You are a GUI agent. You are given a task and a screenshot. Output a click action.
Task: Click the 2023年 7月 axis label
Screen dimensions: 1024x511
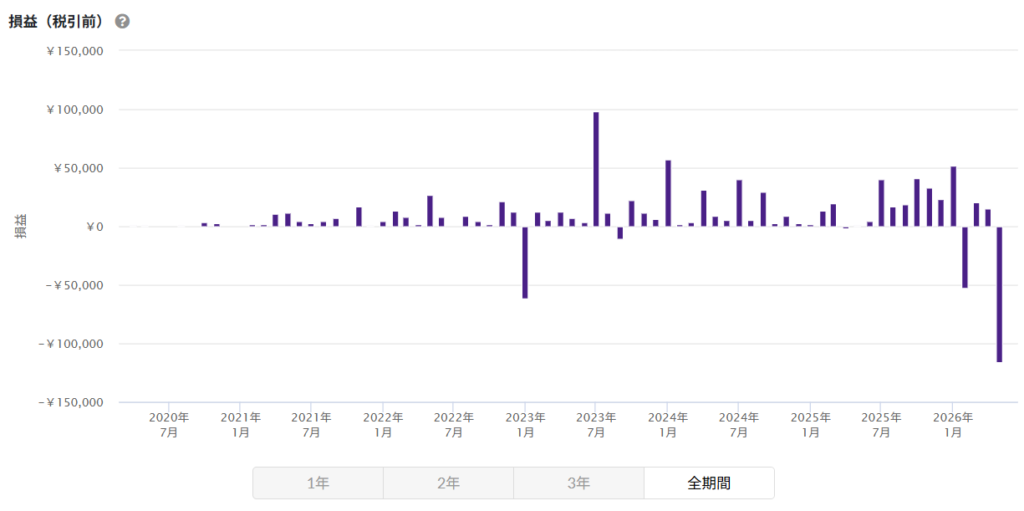(596, 424)
